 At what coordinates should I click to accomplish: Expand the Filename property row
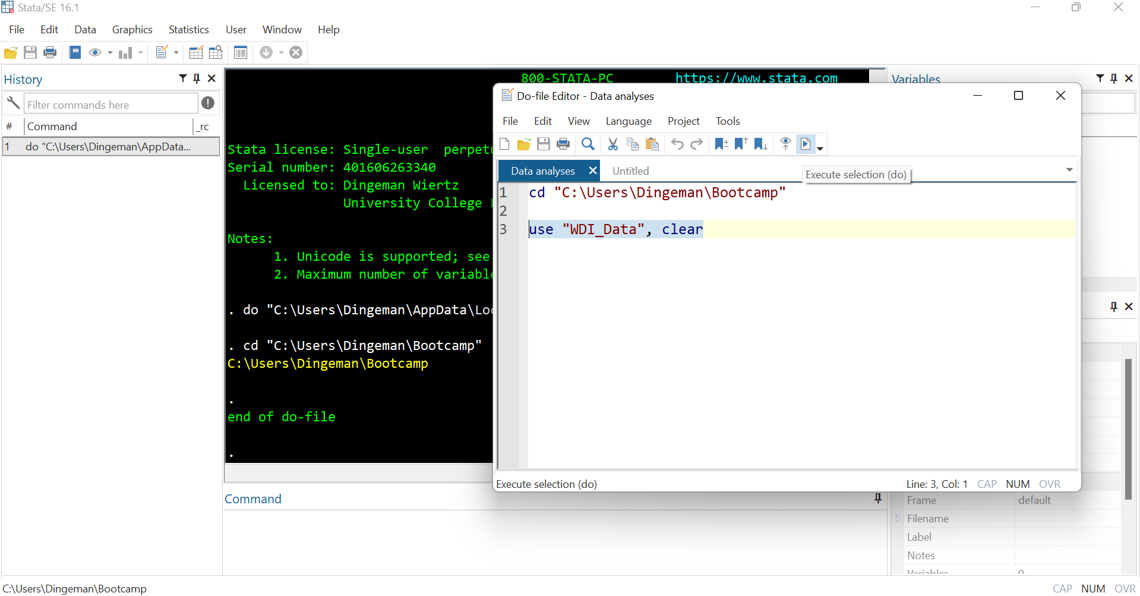pos(897,519)
